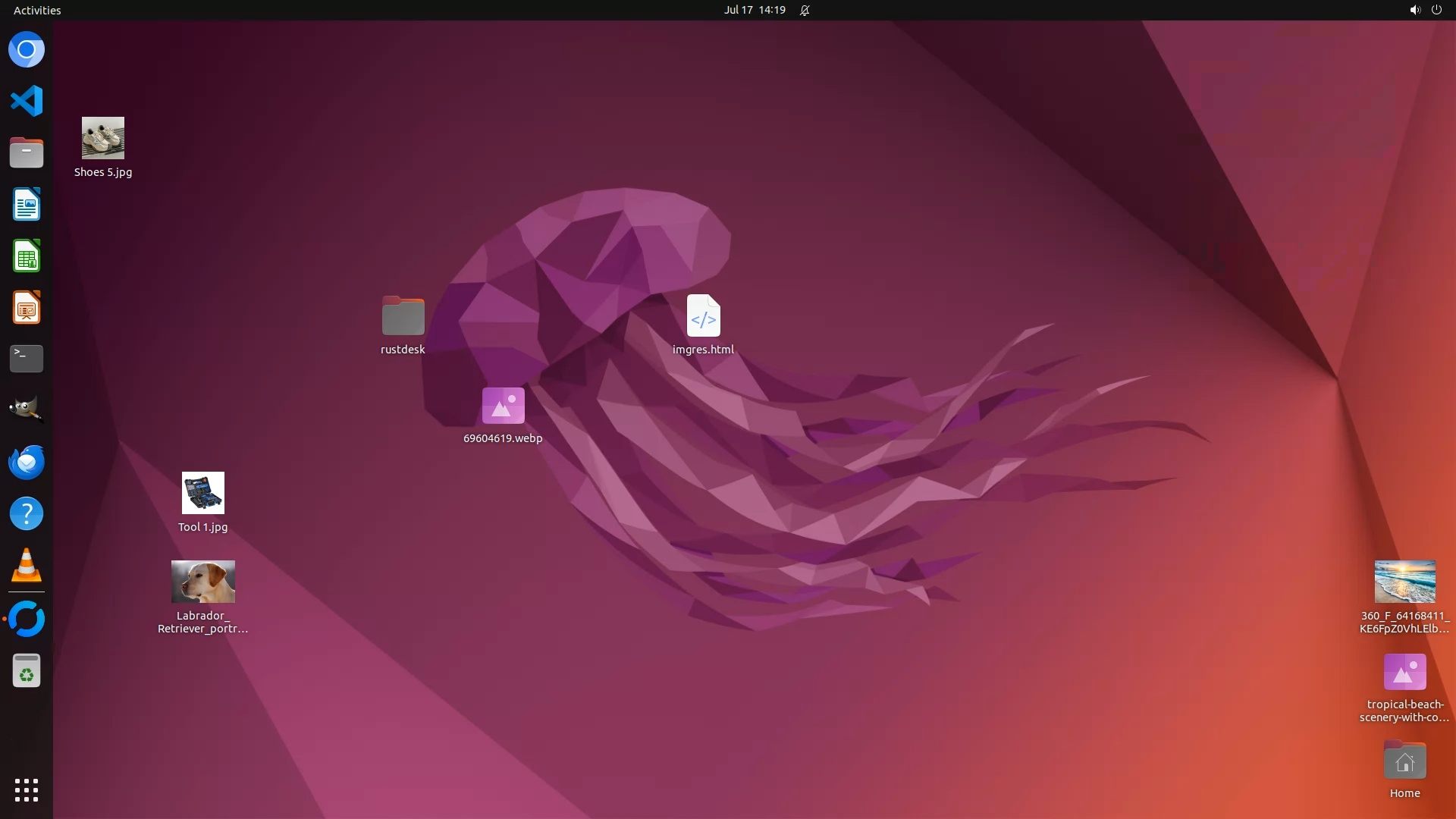The height and width of the screenshot is (819, 1456).
Task: Open system menu via power icon
Action: pyautogui.click(x=1436, y=10)
